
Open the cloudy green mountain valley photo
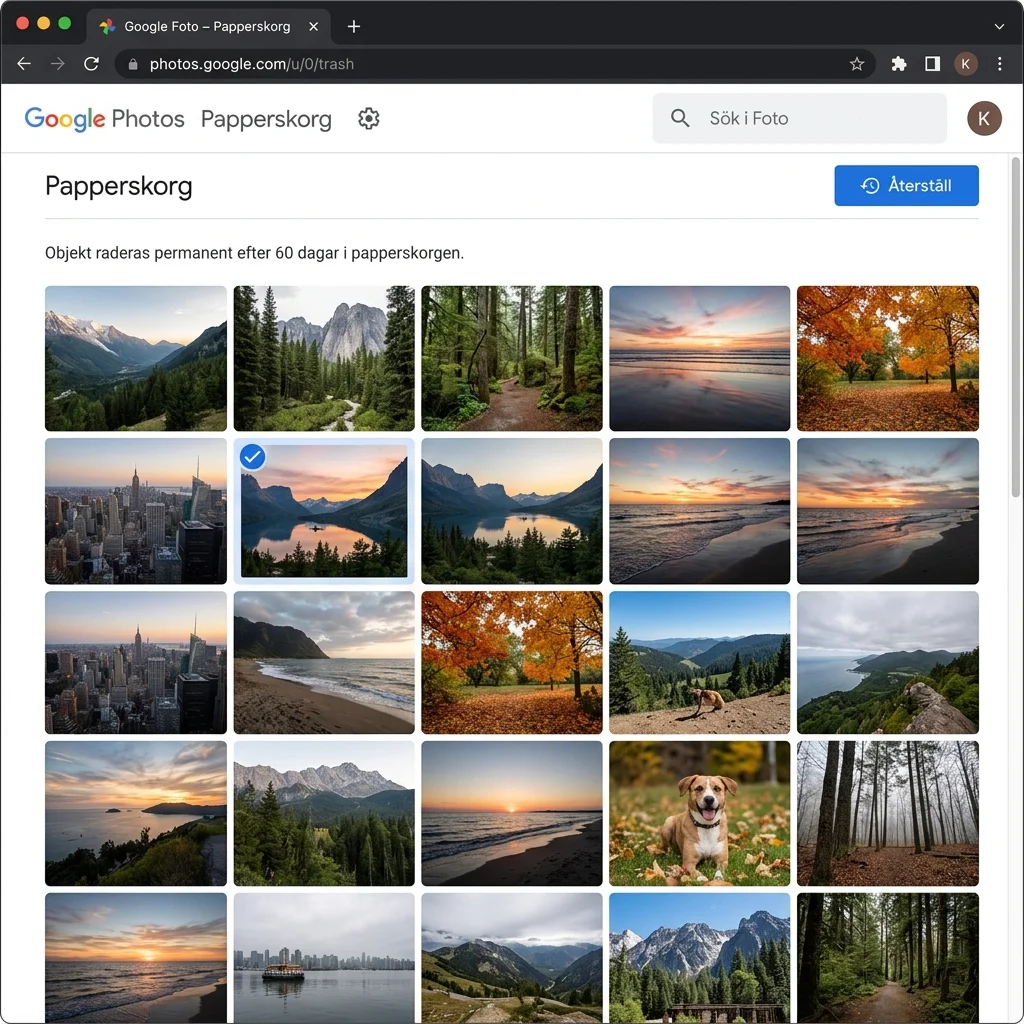point(511,957)
